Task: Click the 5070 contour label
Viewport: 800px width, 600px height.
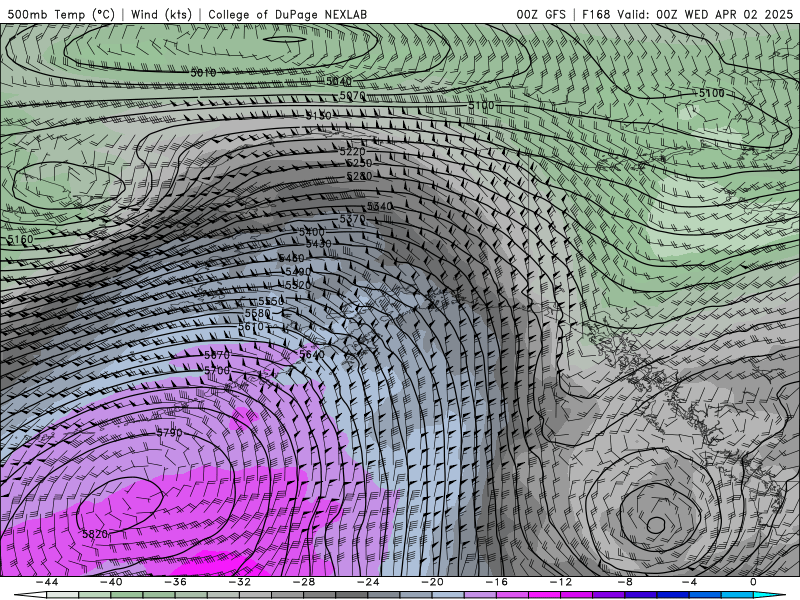Action: tap(353, 95)
